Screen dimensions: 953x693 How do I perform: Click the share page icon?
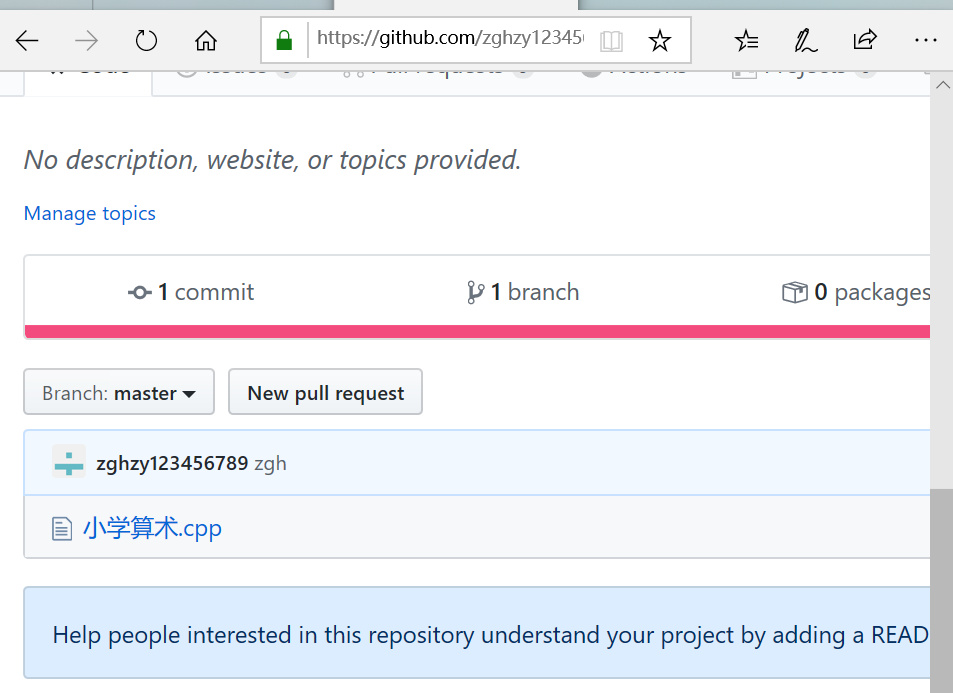click(x=865, y=40)
